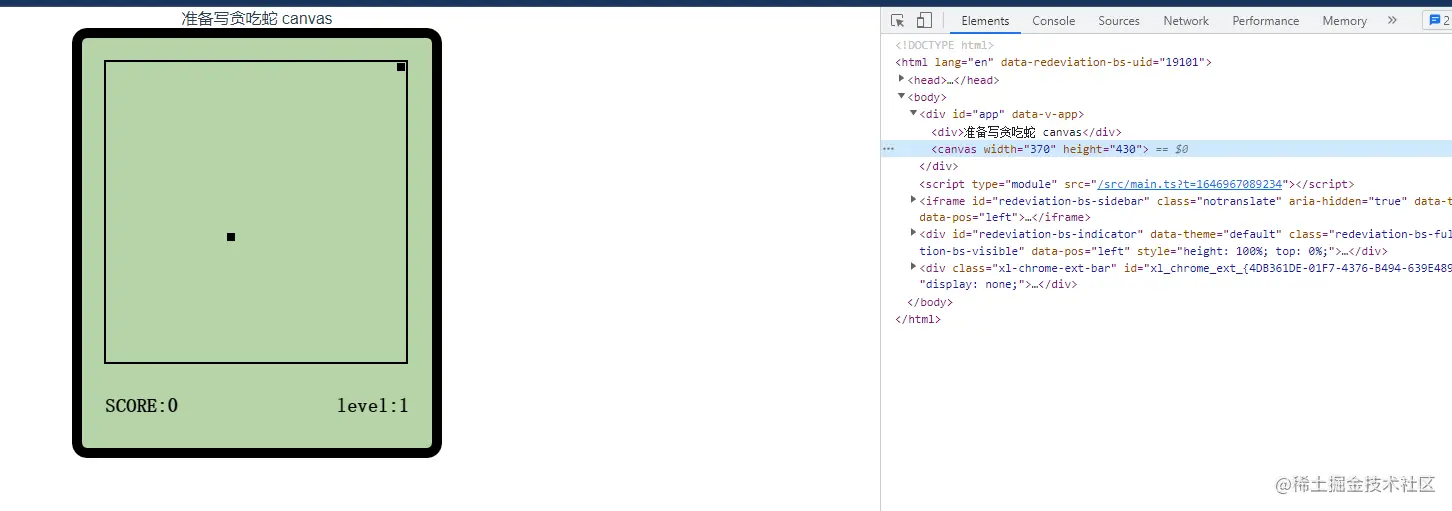1452x511 pixels.
Task: Switch to the Console tab
Action: click(x=1054, y=20)
